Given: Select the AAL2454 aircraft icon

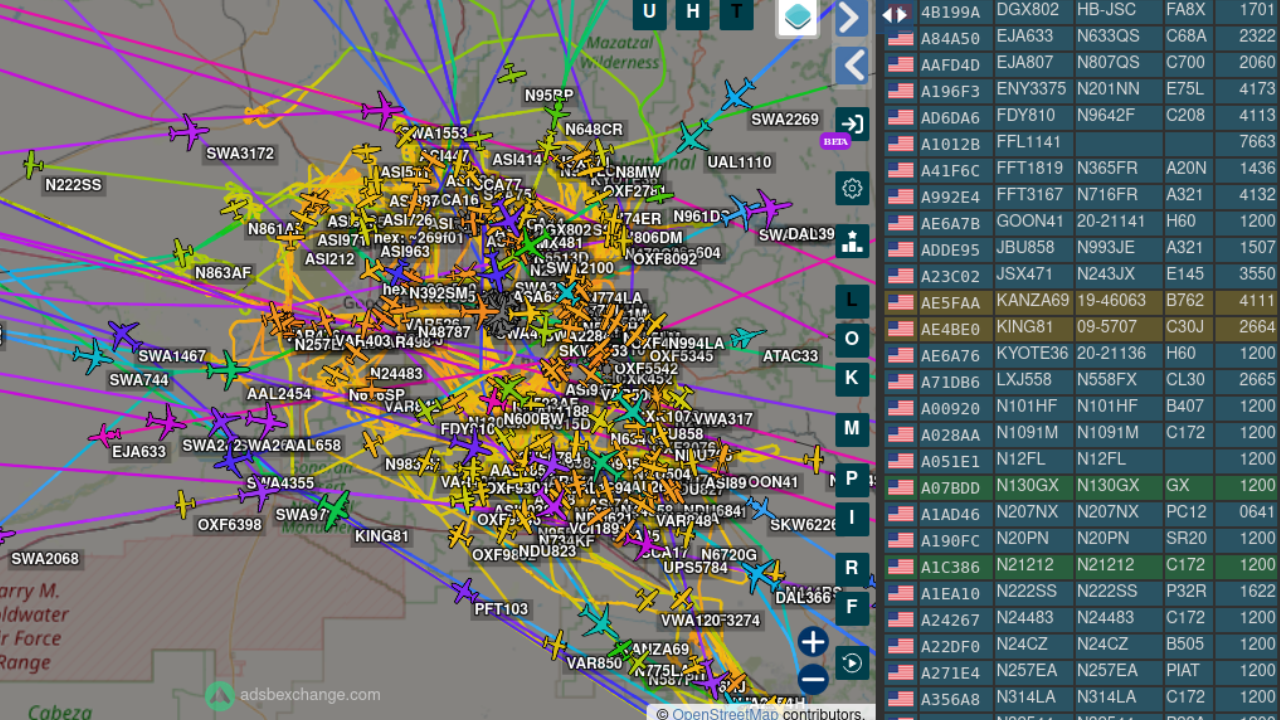Looking at the screenshot, I should 228,370.
